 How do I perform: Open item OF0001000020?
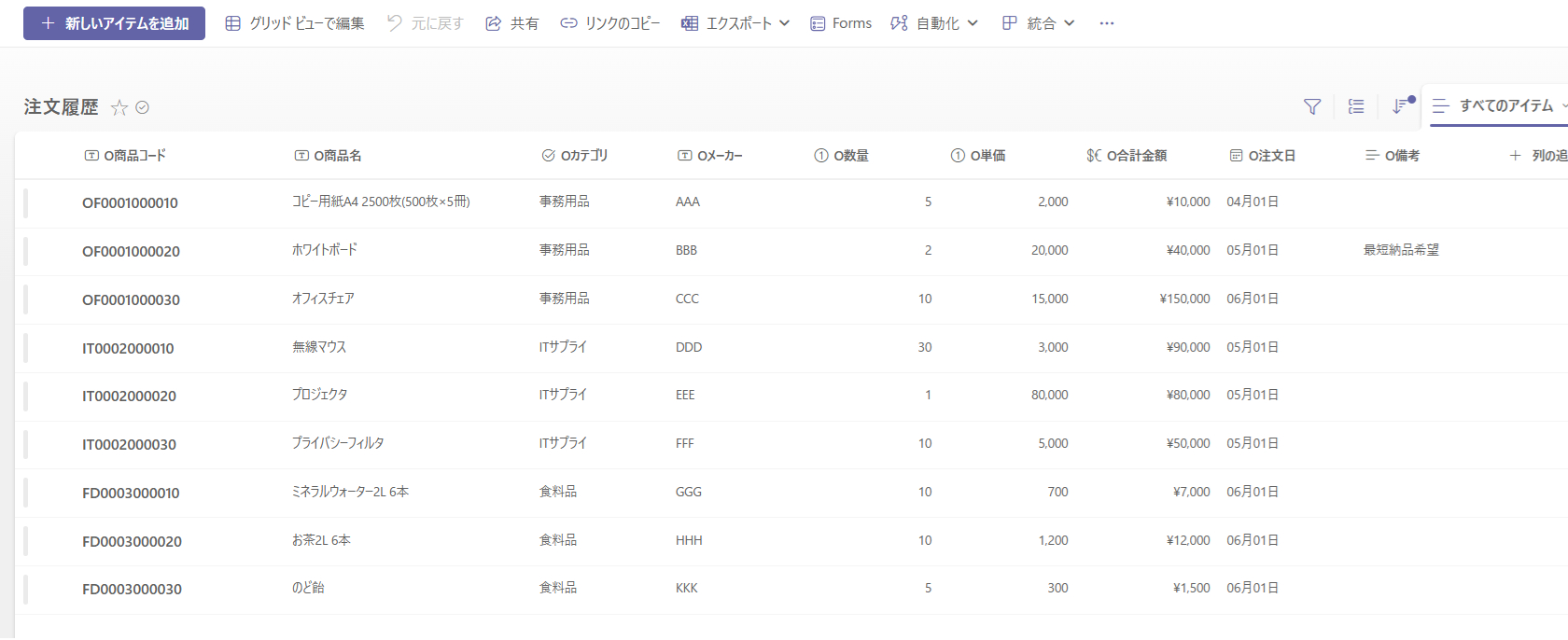click(131, 252)
